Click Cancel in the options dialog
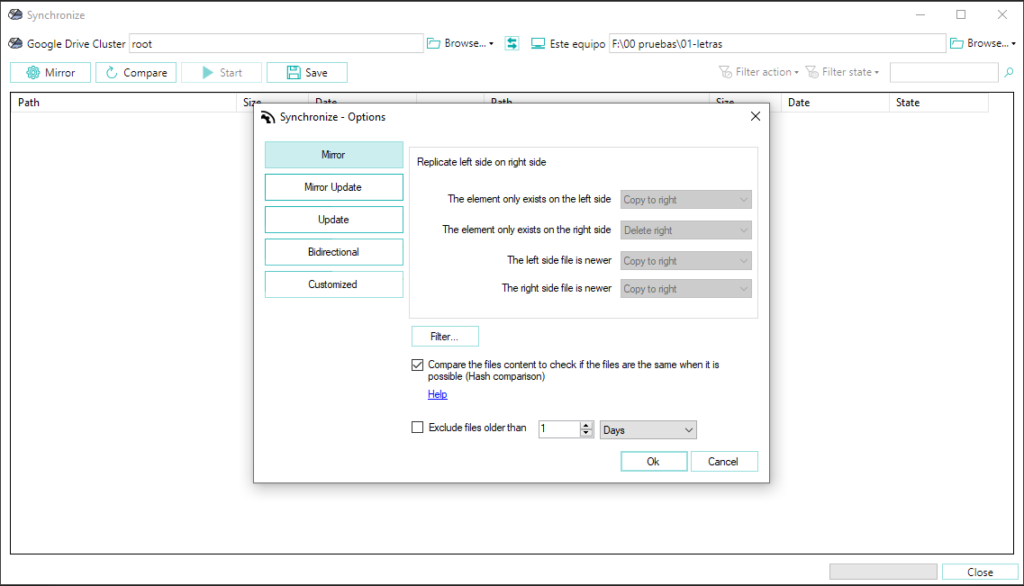The height and width of the screenshot is (586, 1024). pos(724,461)
